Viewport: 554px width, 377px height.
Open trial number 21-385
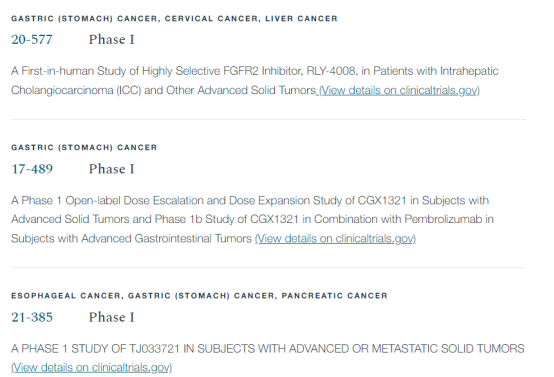point(32,317)
